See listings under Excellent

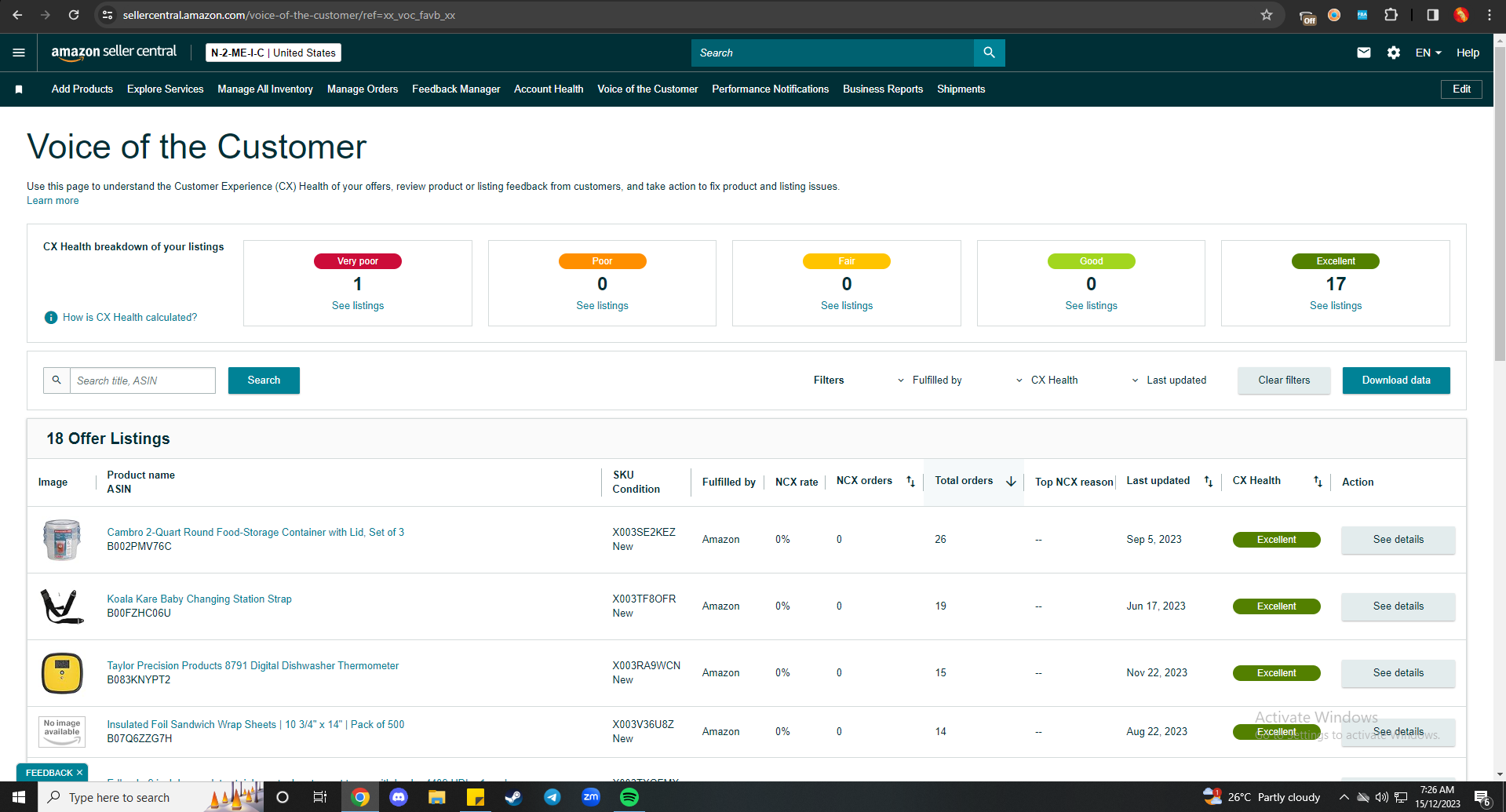[1336, 306]
